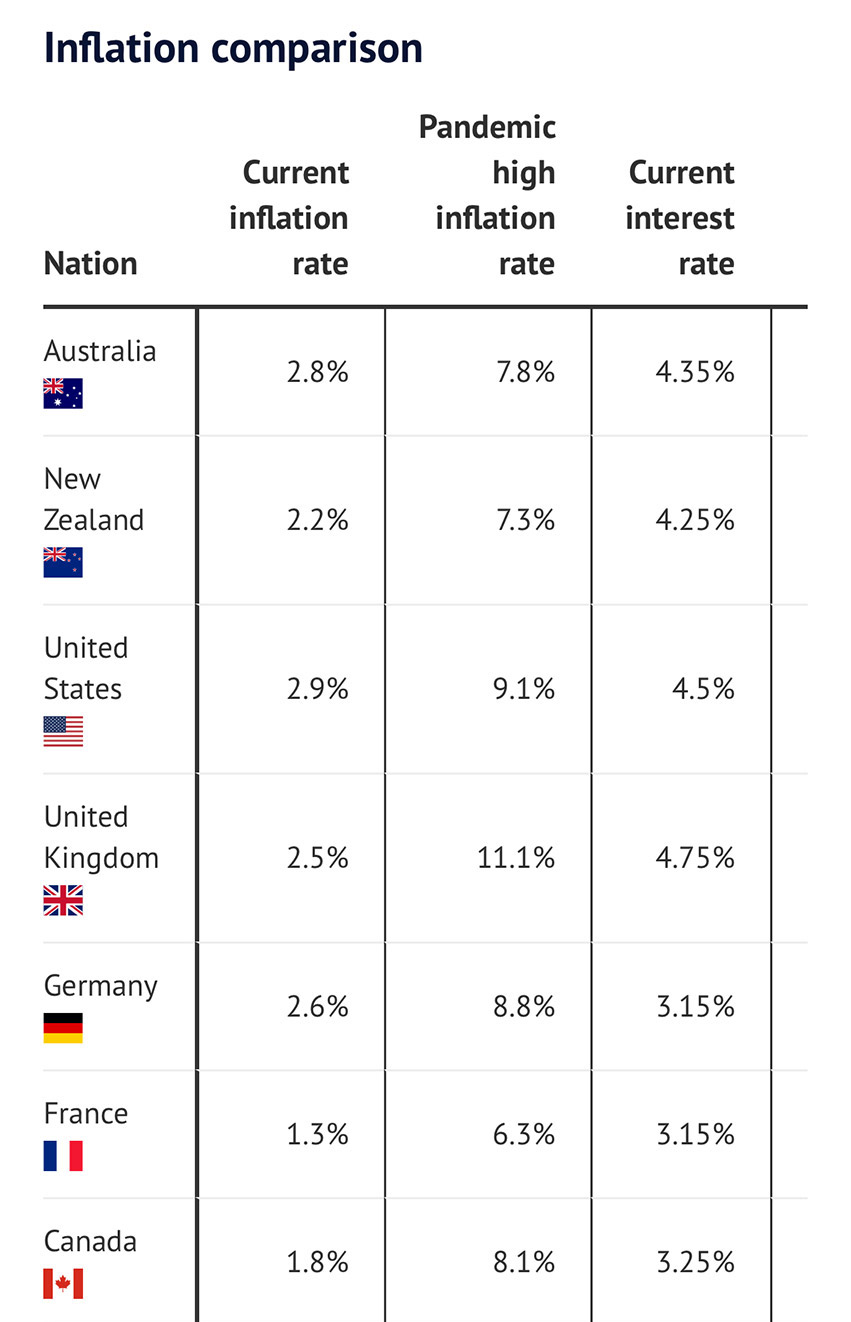This screenshot has height=1322, width=851.
Task: Click France's 1.3% current inflation value
Action: click(317, 1134)
